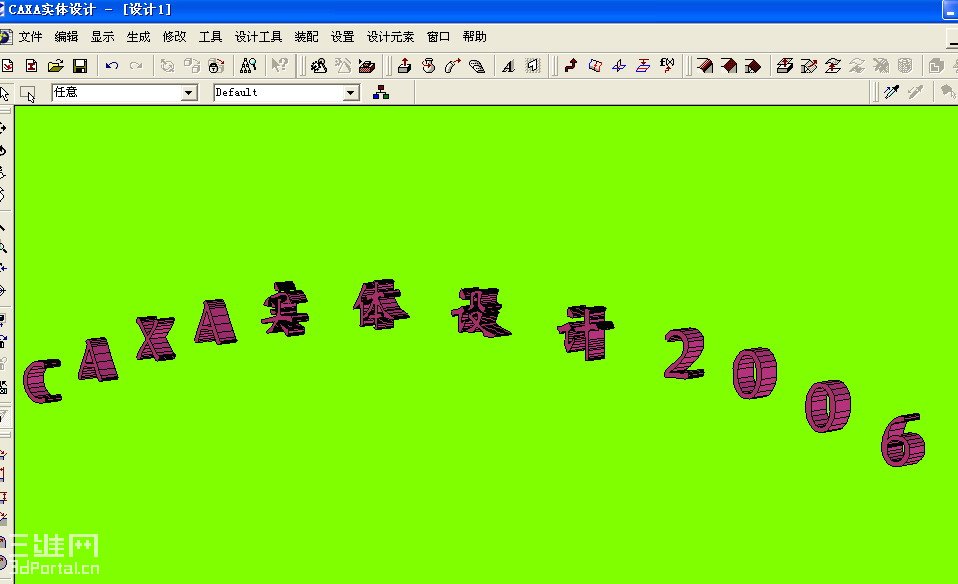Click the colored hierarchy tree icon
Screen dimensions: 958x584
click(381, 93)
